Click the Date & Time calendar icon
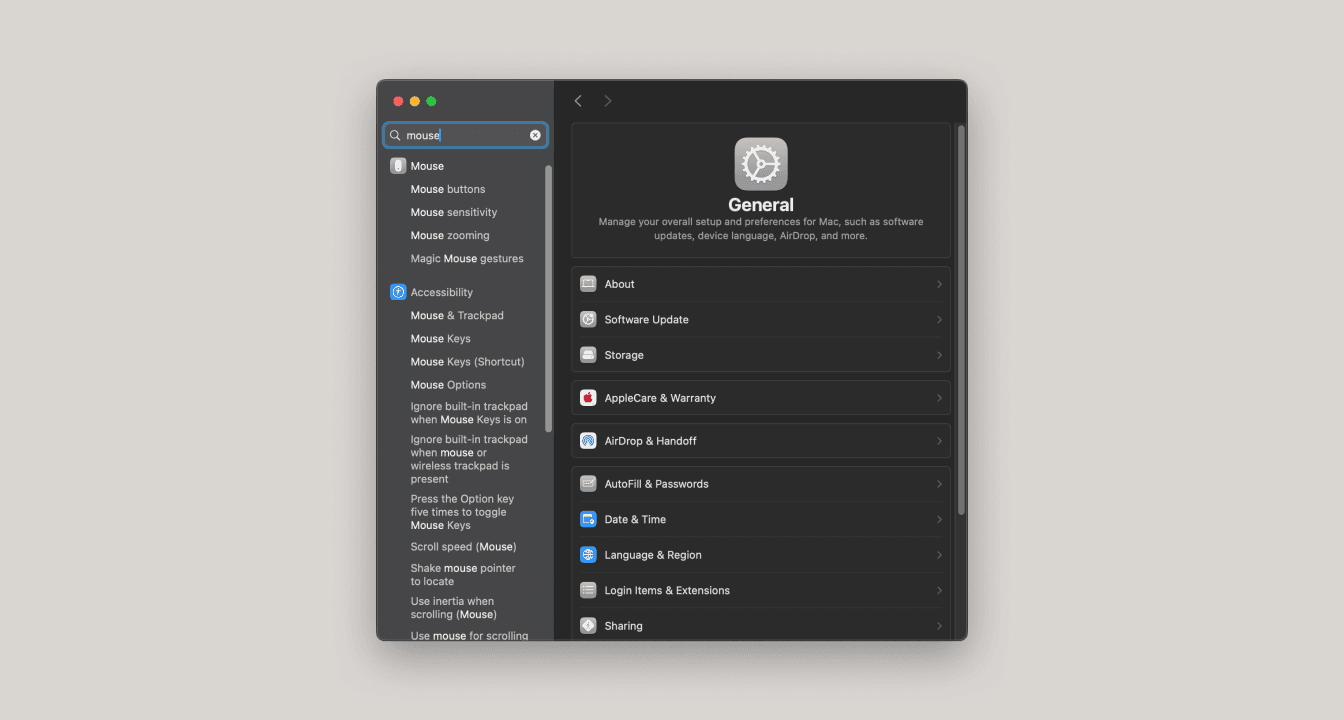Viewport: 1344px width, 720px height. [x=588, y=520]
